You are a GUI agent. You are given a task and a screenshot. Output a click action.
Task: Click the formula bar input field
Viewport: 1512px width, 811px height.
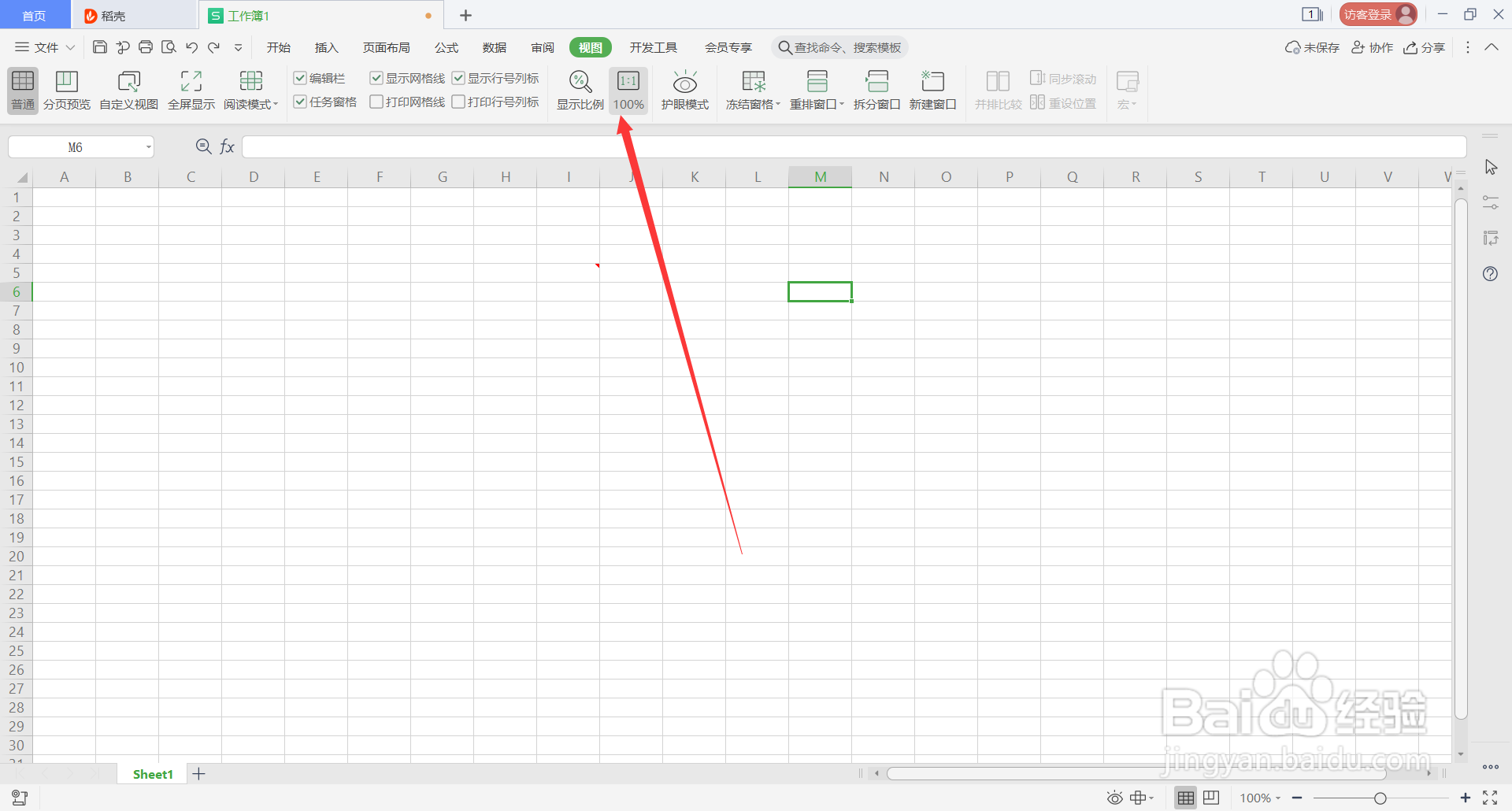pyautogui.click(x=854, y=146)
